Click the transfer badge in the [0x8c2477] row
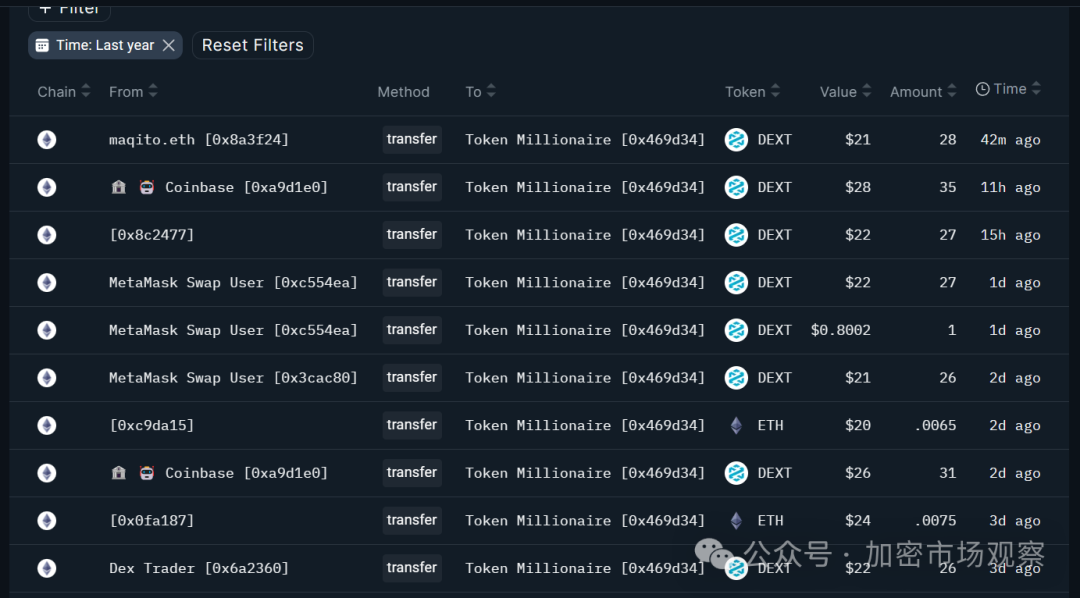The image size is (1080, 598). (412, 234)
